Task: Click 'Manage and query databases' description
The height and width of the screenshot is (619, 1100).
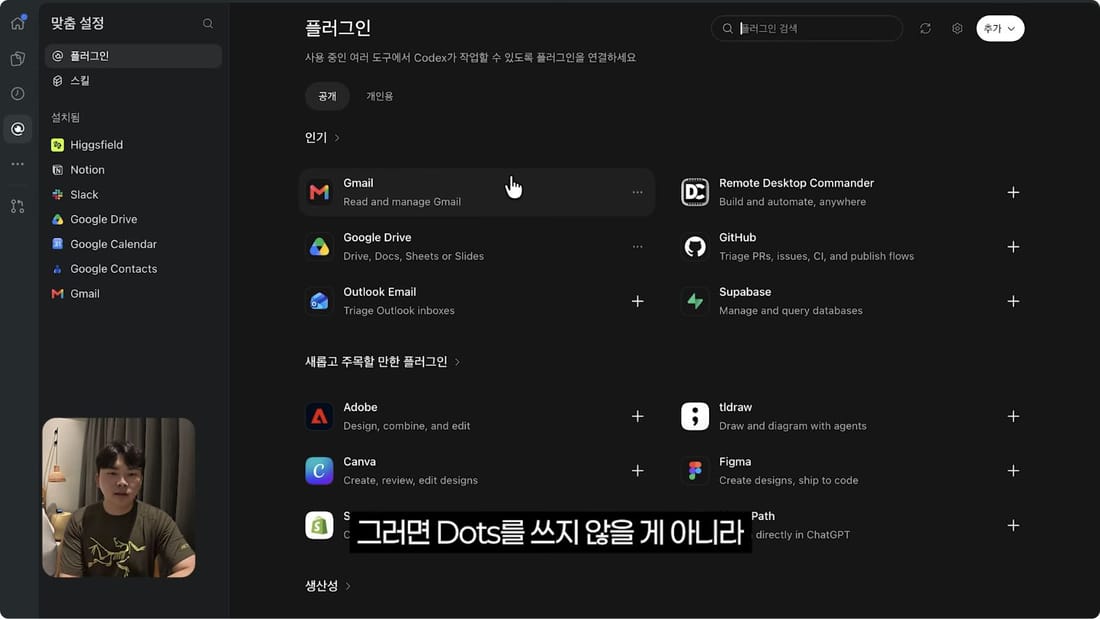Action: (x=791, y=310)
